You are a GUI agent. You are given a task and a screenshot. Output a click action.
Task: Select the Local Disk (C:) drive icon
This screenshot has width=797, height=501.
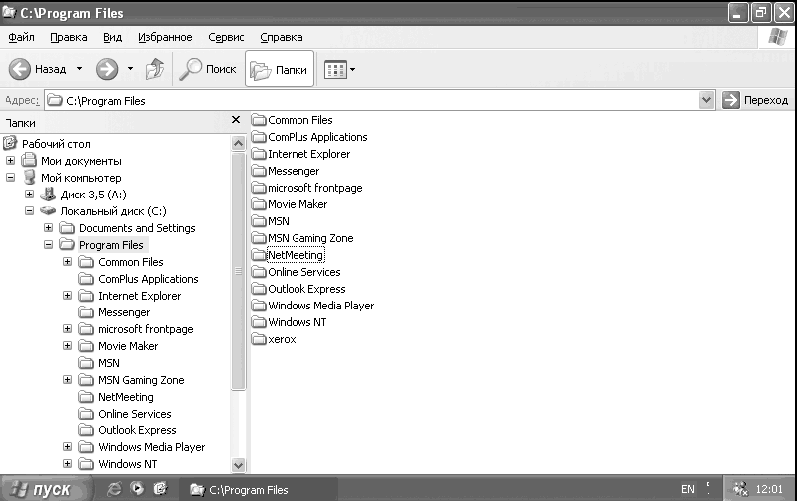48,210
